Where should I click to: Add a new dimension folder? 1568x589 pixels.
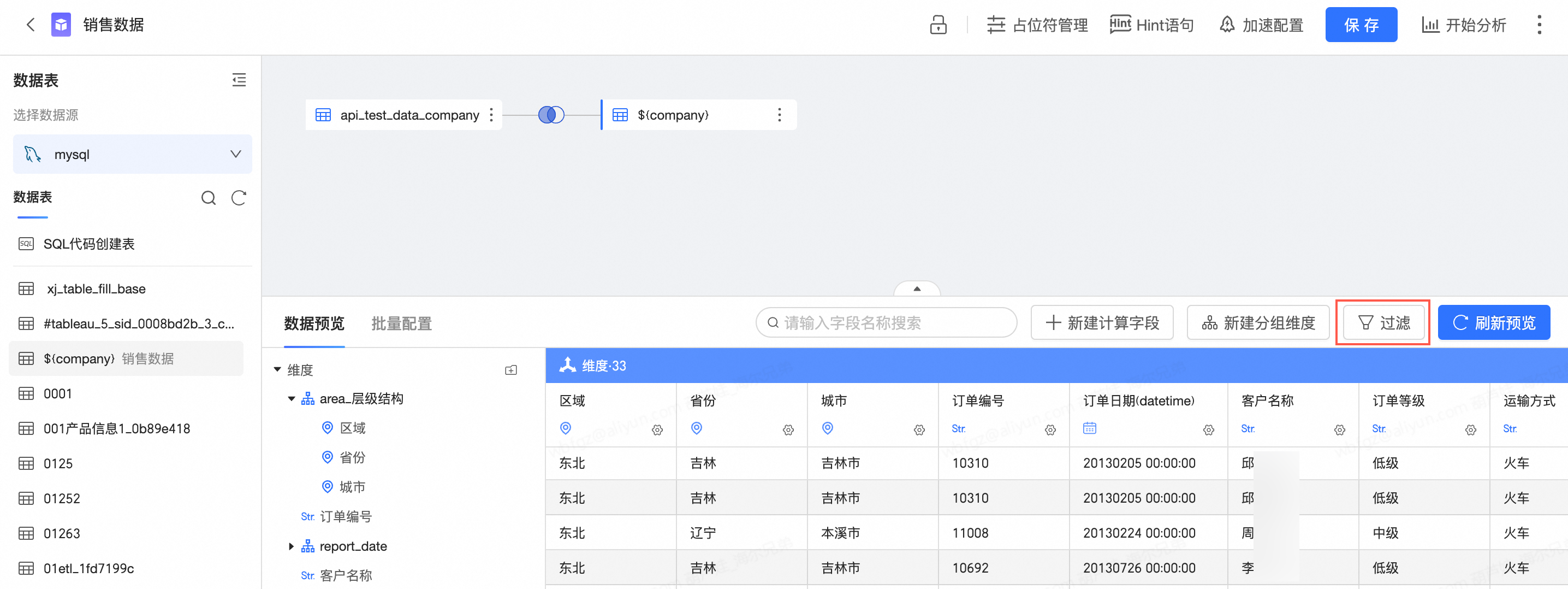(510, 370)
